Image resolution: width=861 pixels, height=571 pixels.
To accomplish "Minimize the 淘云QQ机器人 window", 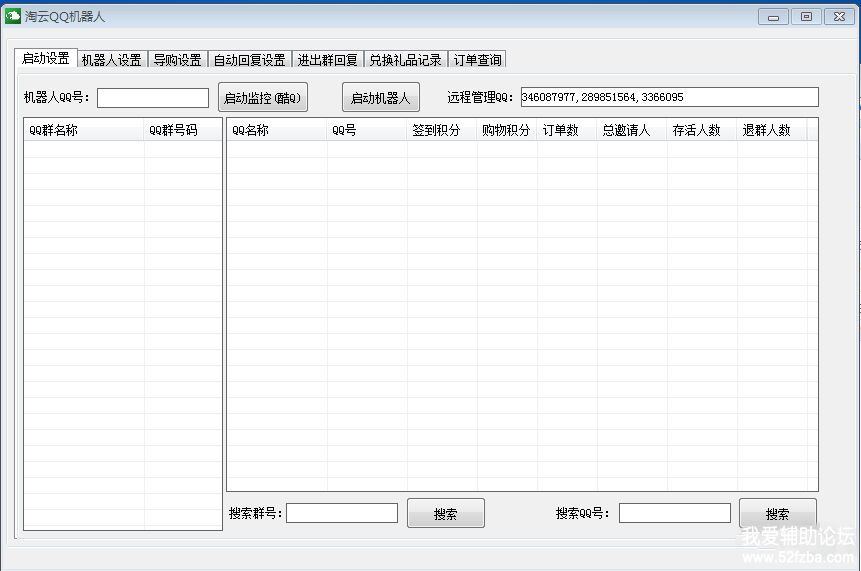I will [773, 17].
